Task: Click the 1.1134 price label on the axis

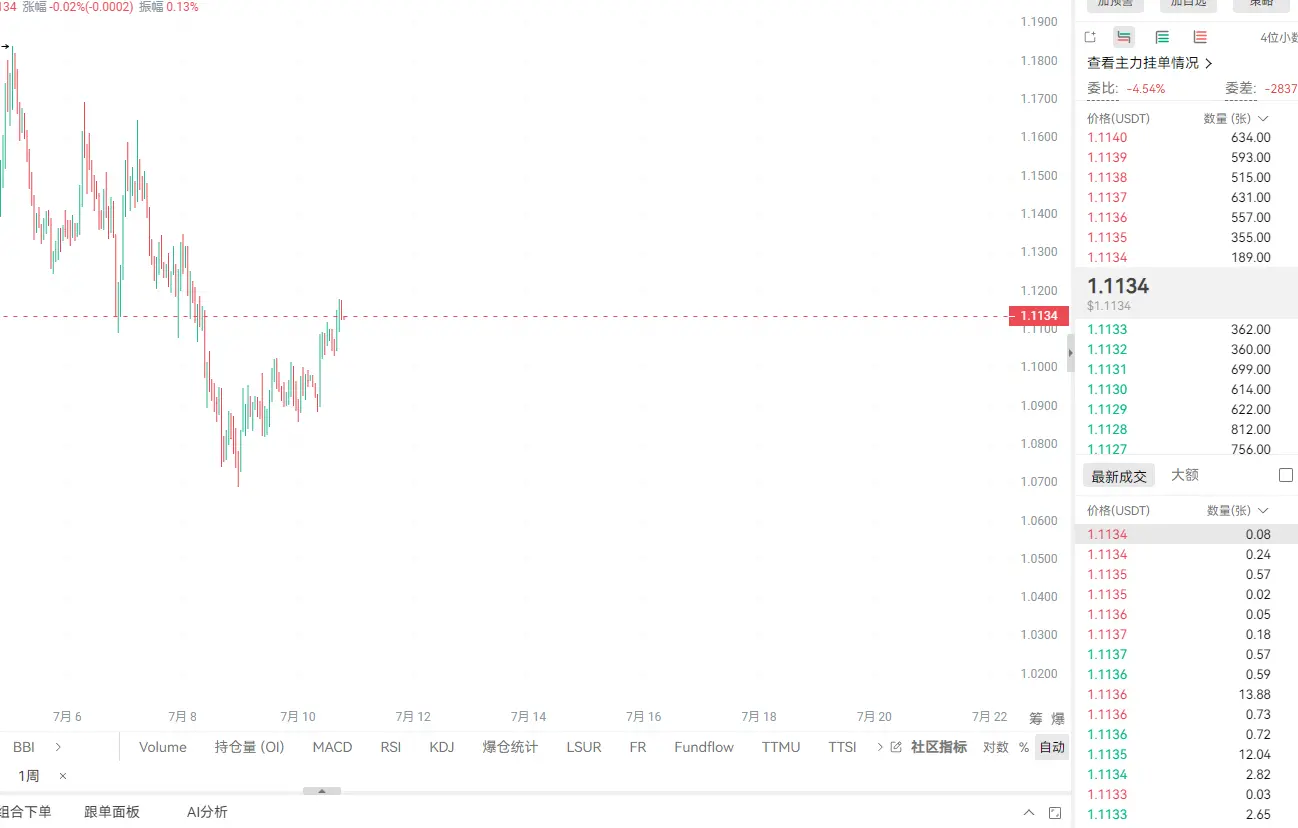Action: tap(1039, 316)
